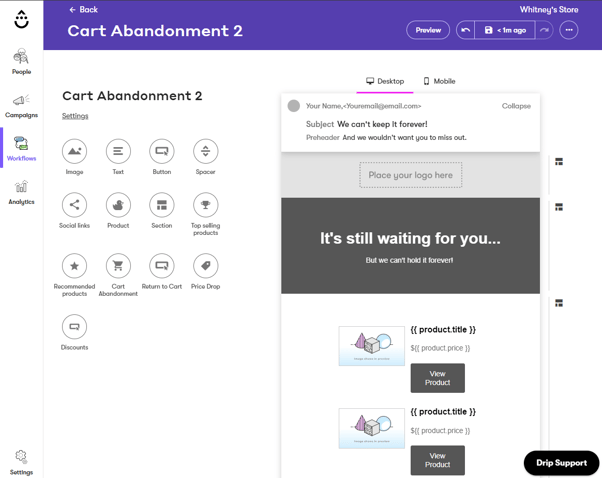Open the three-dots more options menu

[569, 30]
